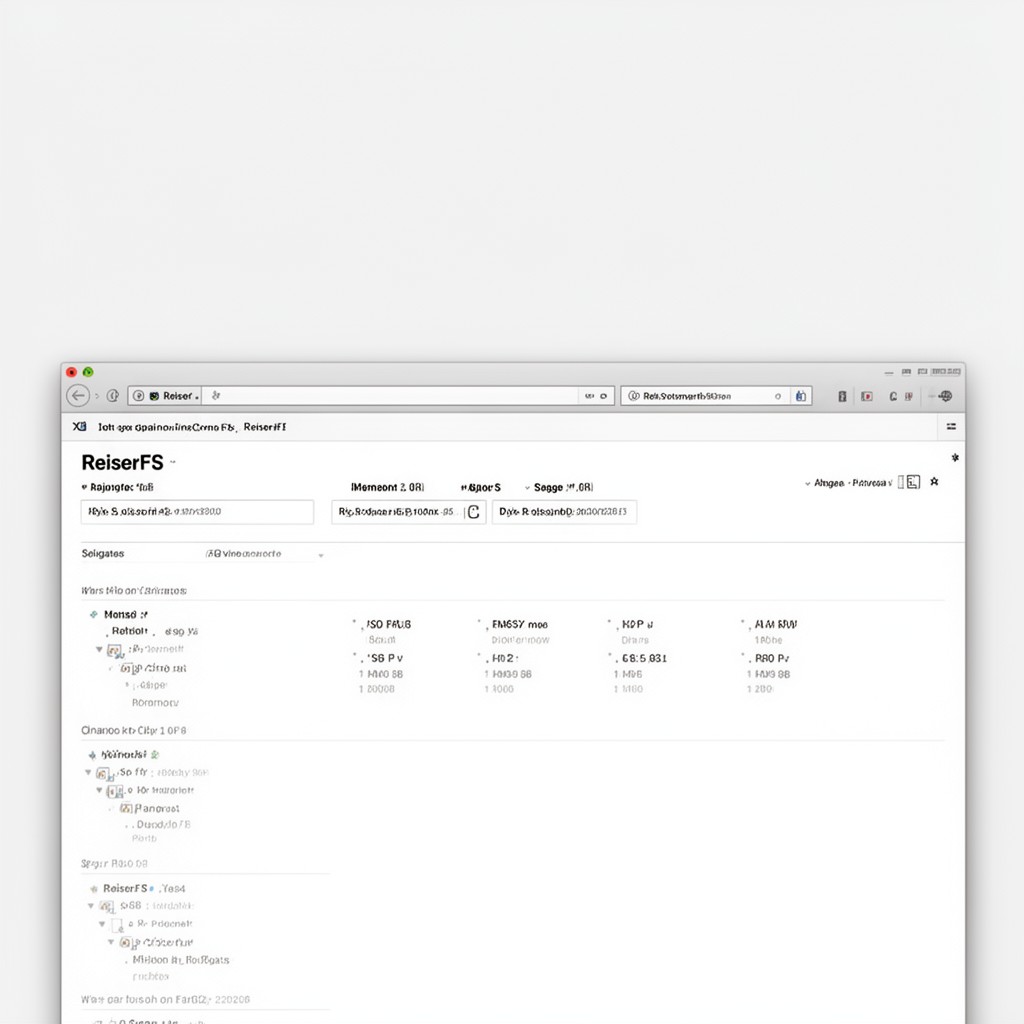Click the folder icon beside the SSB row
The width and height of the screenshot is (1024, 1024).
point(106,906)
